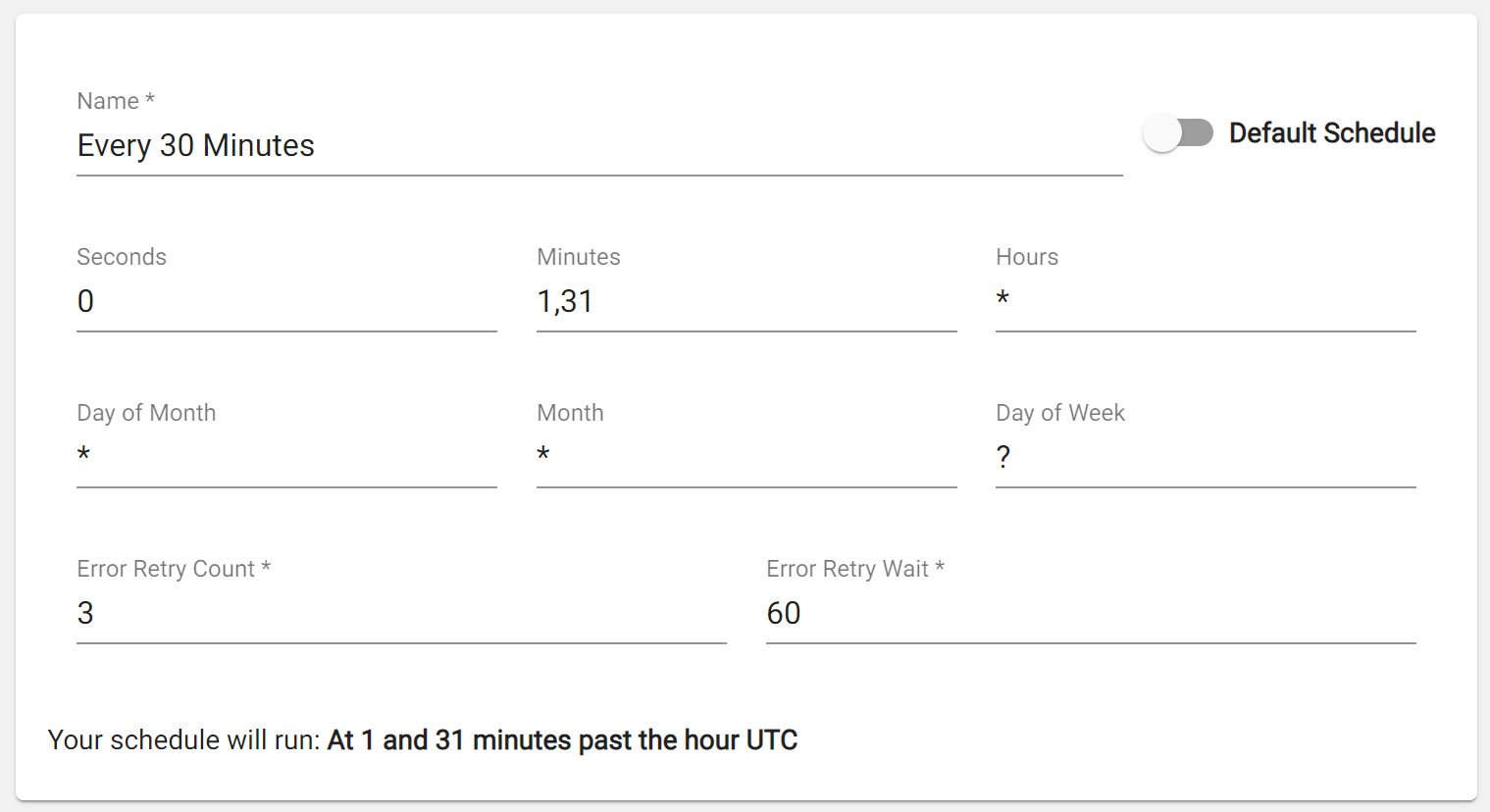Focus the Seconds input with value 0
Image resolution: width=1490 pixels, height=812 pixels.
click(286, 301)
